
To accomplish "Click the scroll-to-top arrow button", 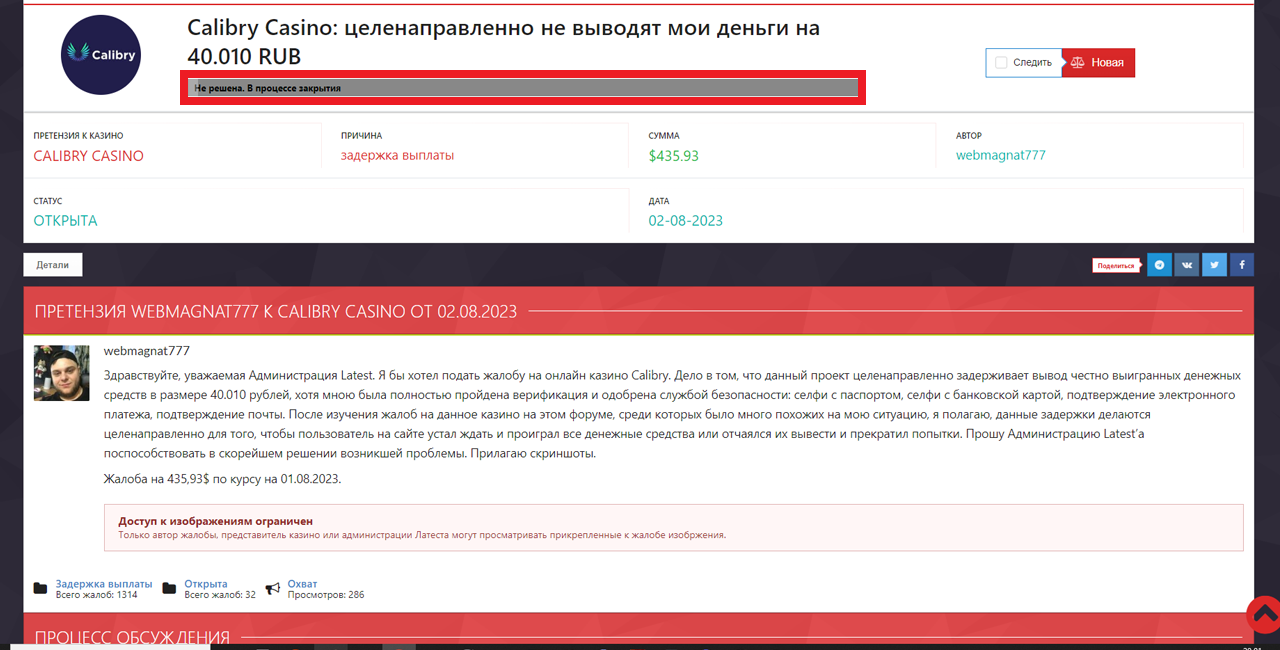I will click(1263, 614).
